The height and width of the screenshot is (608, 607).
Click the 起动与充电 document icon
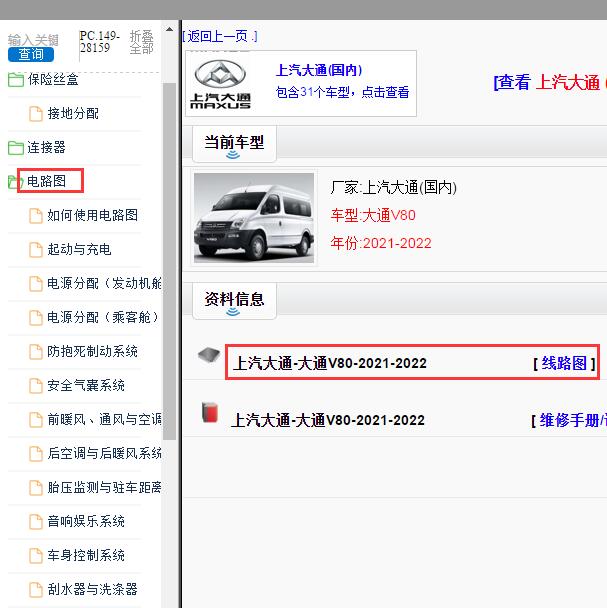pos(36,250)
